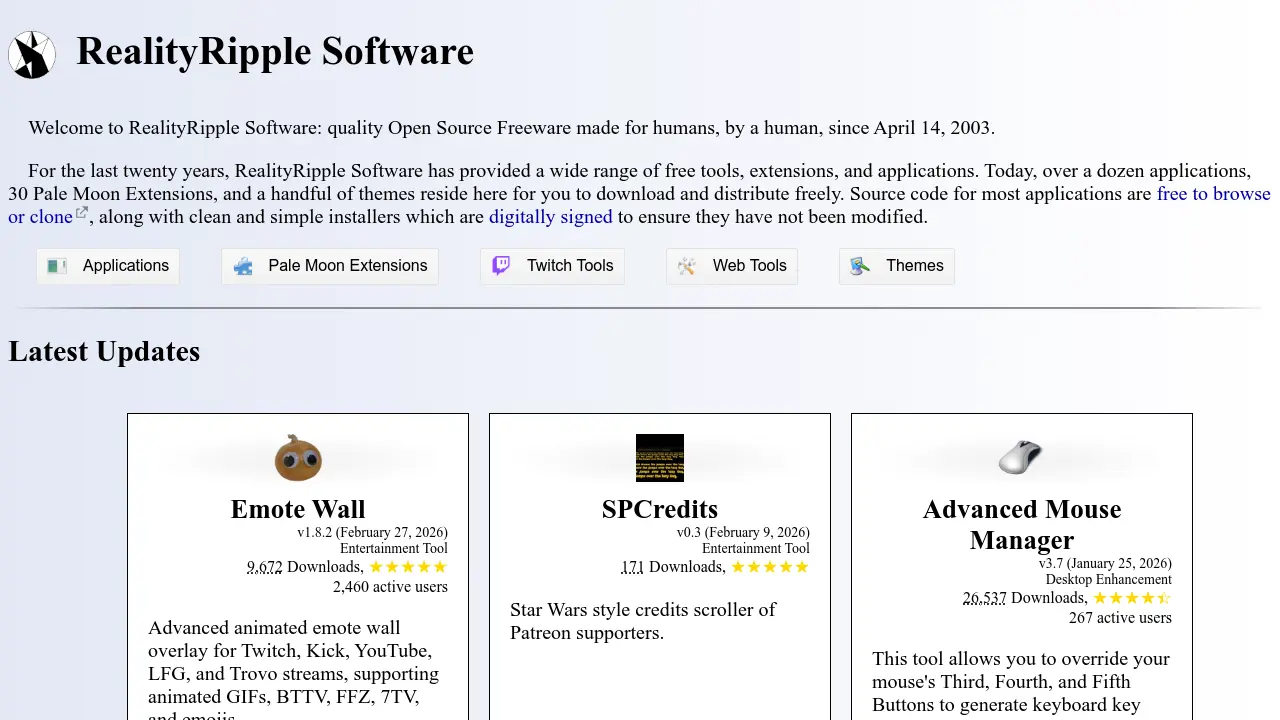This screenshot has height=720, width=1280.
Task: Click the external link icon after 'clone'
Action: pyautogui.click(x=82, y=212)
